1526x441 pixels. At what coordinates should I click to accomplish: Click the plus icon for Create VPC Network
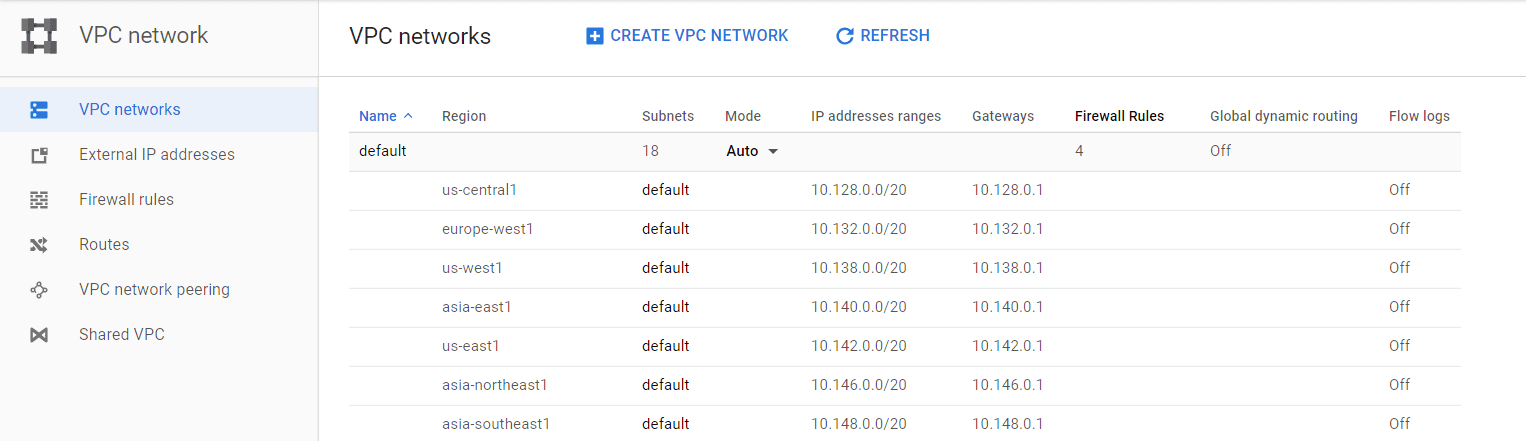pos(594,36)
